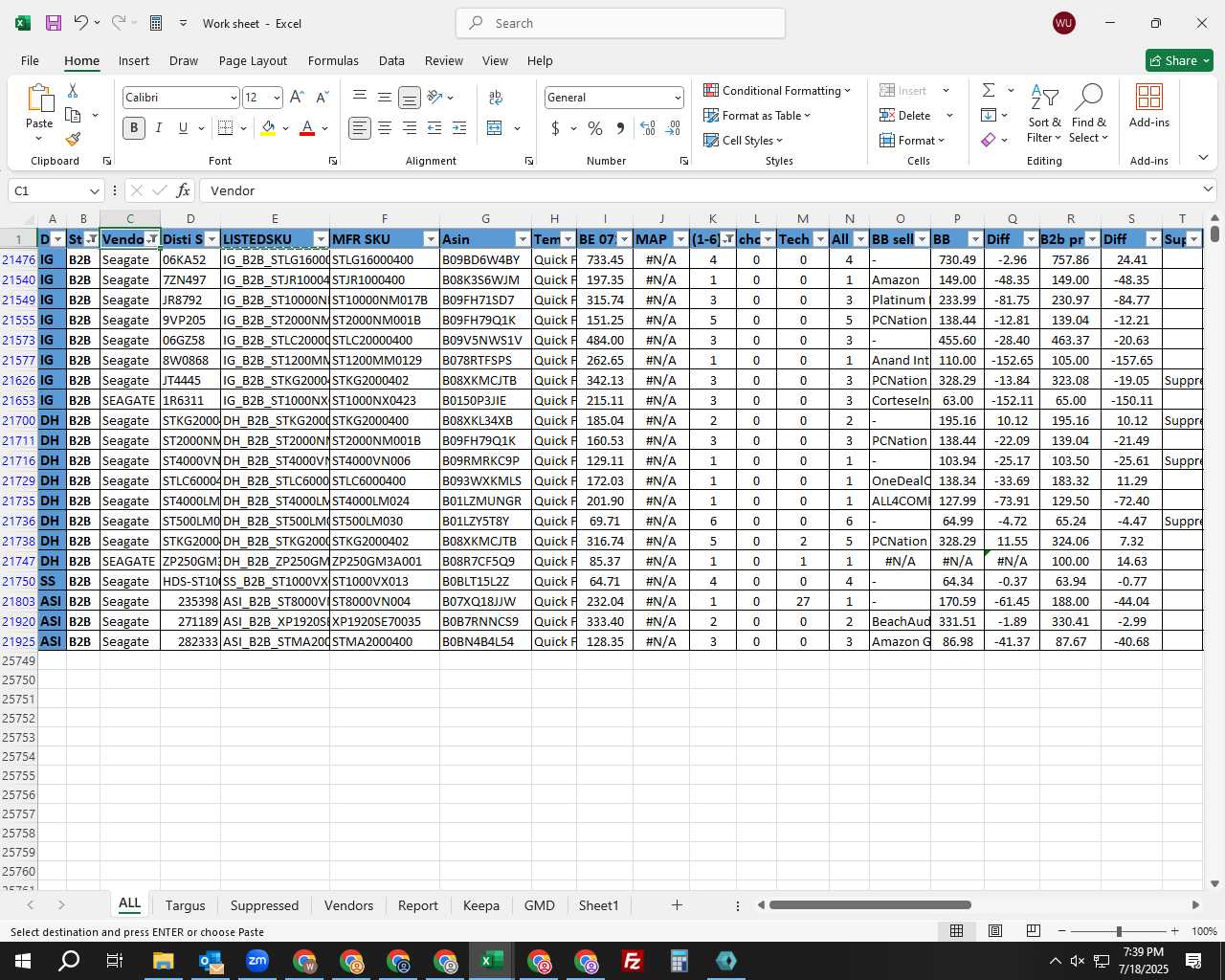The height and width of the screenshot is (980, 1225).
Task: Toggle Underline formatting
Action: pyautogui.click(x=183, y=128)
